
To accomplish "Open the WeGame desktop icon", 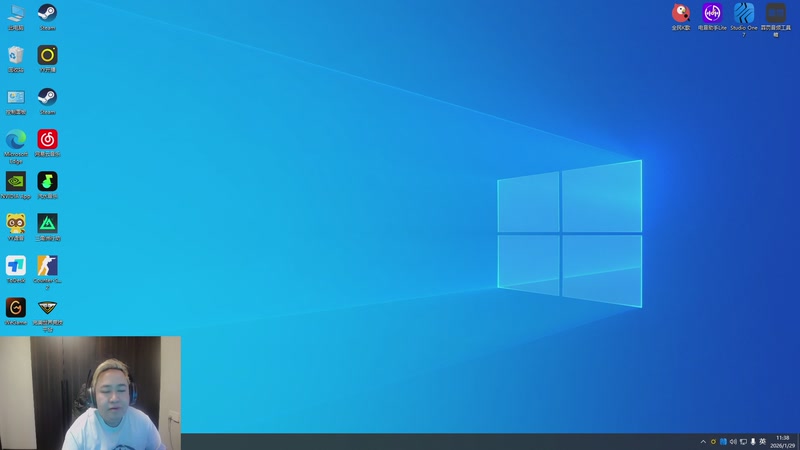I will 16,312.
